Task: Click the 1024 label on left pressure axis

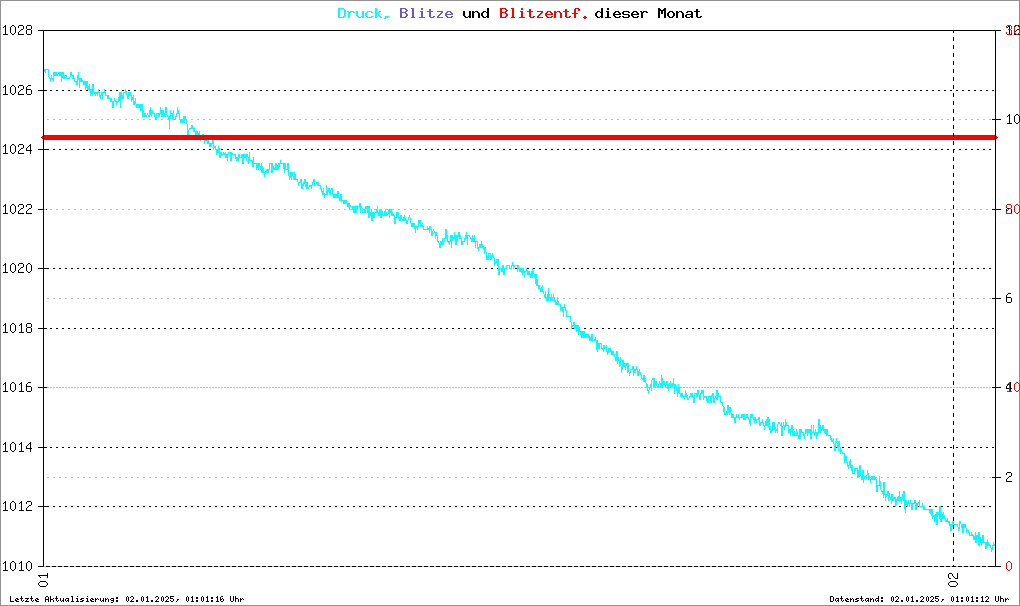Action: tap(18, 150)
